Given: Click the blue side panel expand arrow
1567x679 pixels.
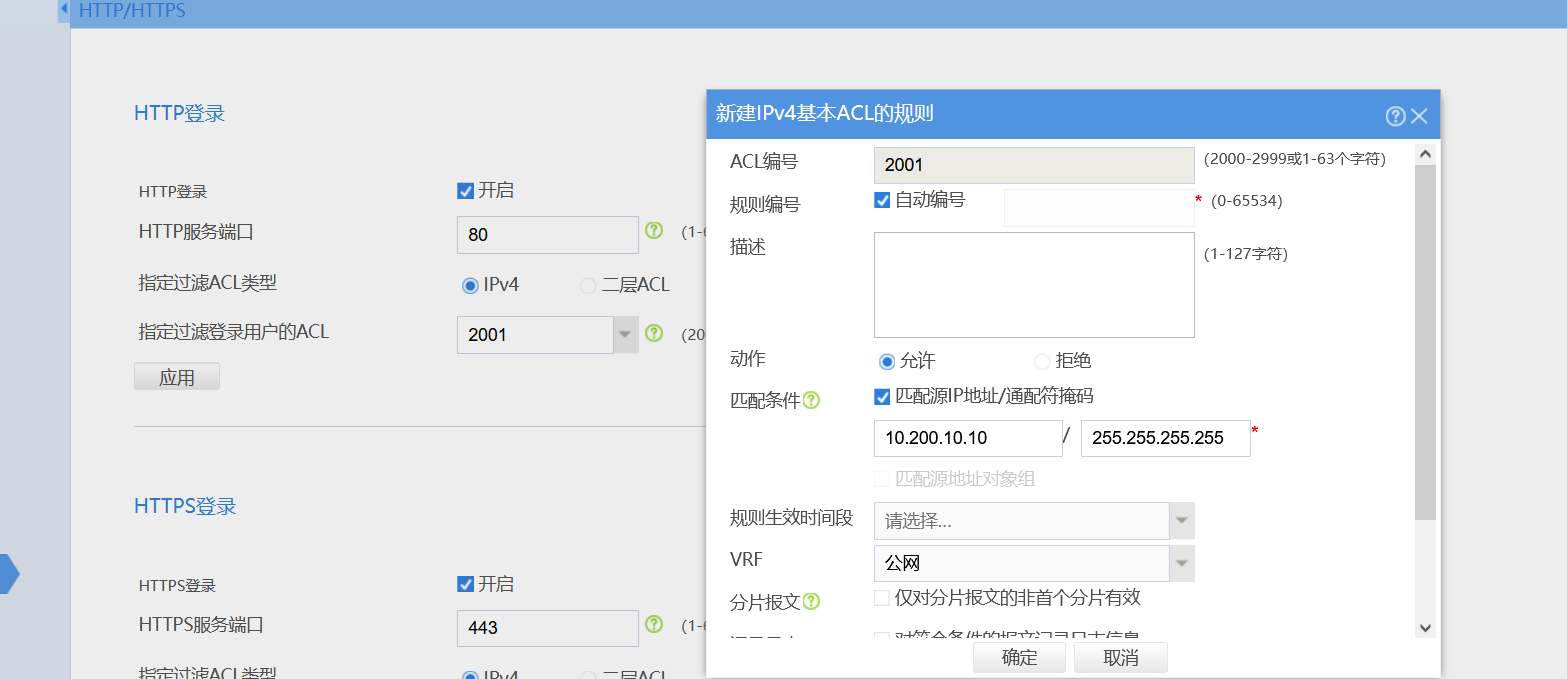Looking at the screenshot, I should [x=9, y=574].
